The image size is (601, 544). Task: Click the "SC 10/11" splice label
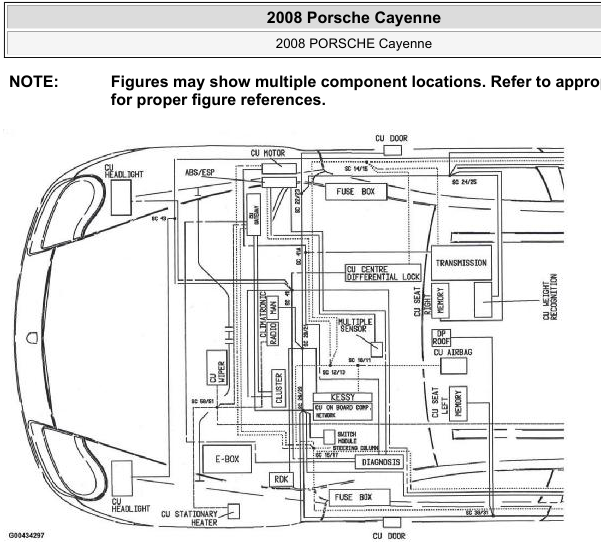[x=360, y=360]
